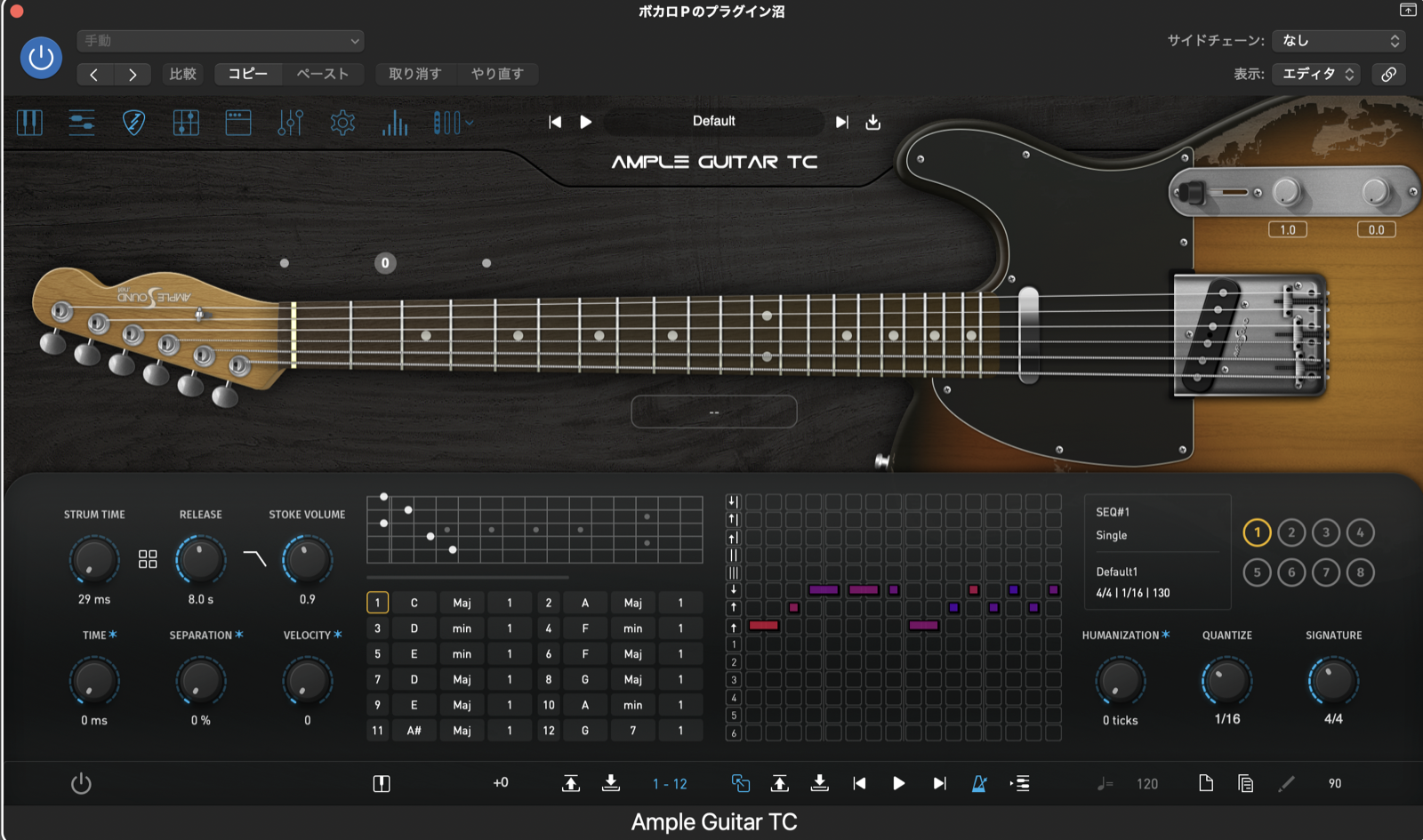1423x840 pixels.
Task: Click the pencil draw icon in bottom bar
Action: [1286, 783]
